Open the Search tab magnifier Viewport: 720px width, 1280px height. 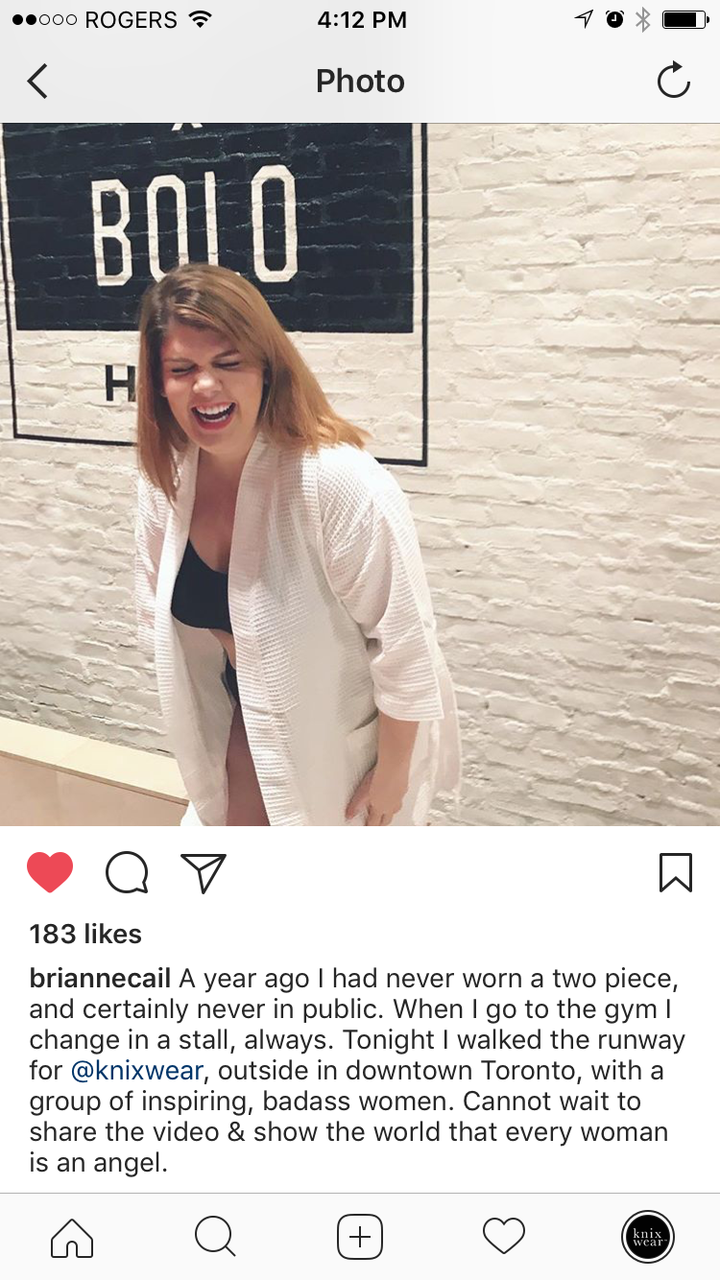[215, 1237]
